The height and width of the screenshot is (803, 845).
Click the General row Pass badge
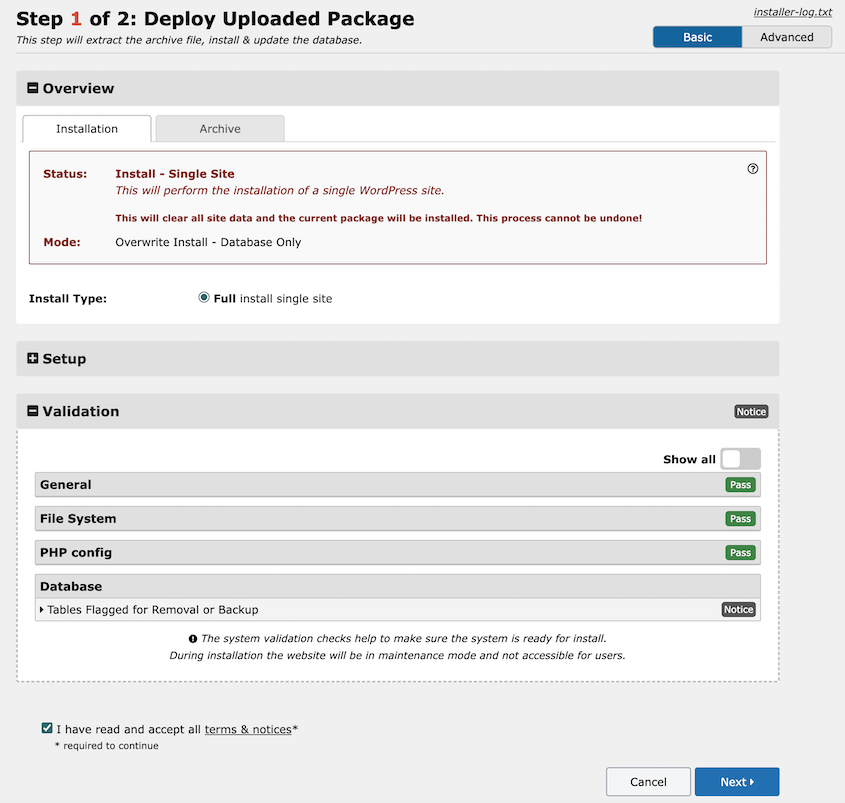click(740, 484)
